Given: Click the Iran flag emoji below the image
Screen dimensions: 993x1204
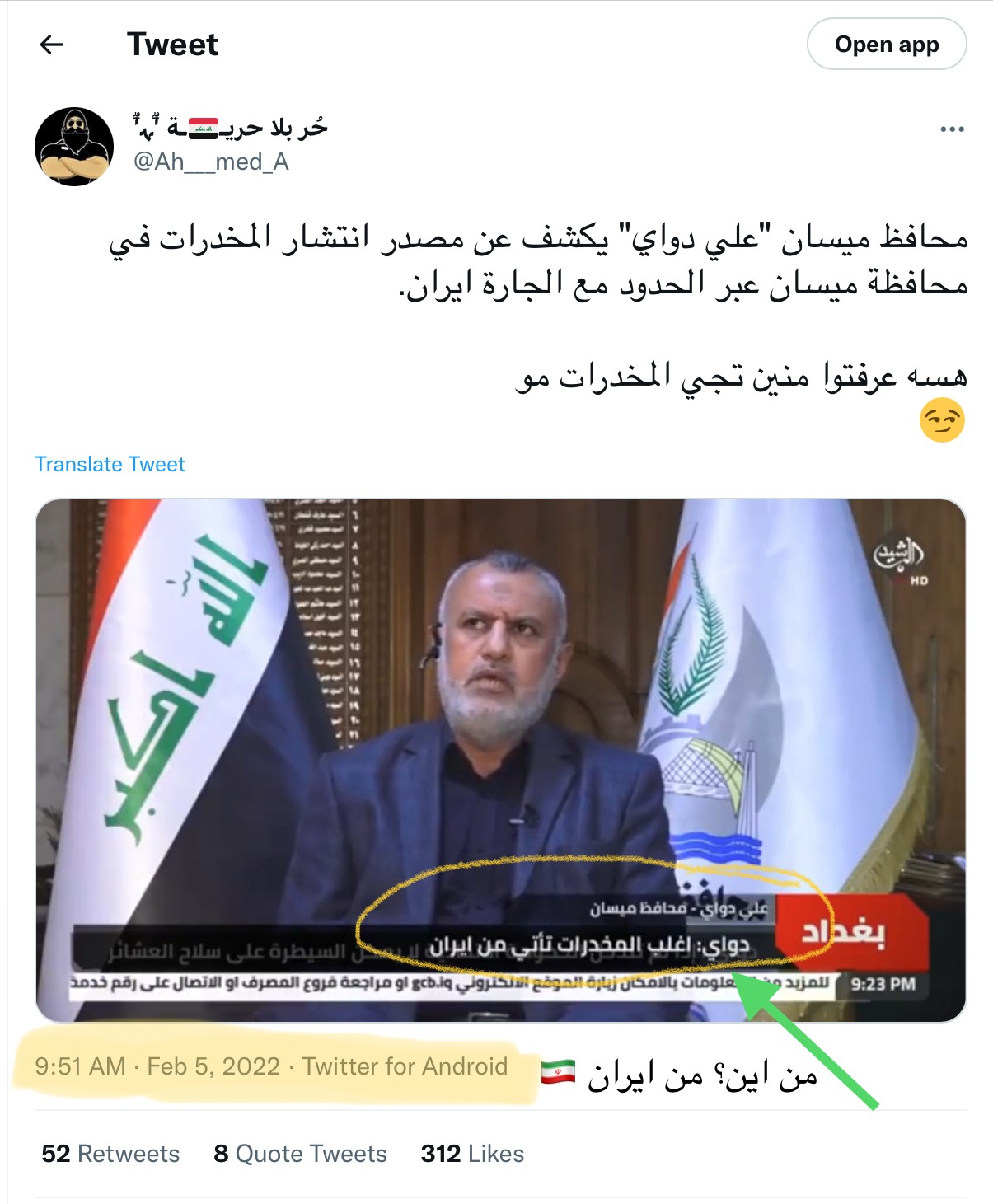Looking at the screenshot, I should pyautogui.click(x=558, y=1072).
